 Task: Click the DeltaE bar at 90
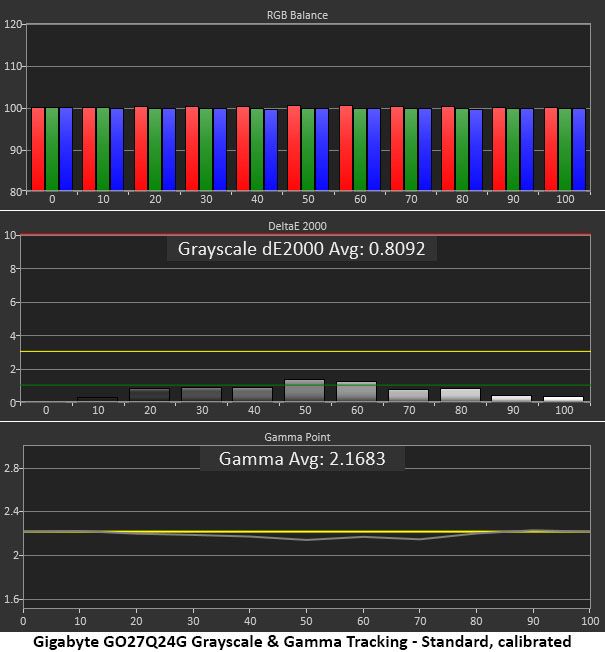coord(511,398)
